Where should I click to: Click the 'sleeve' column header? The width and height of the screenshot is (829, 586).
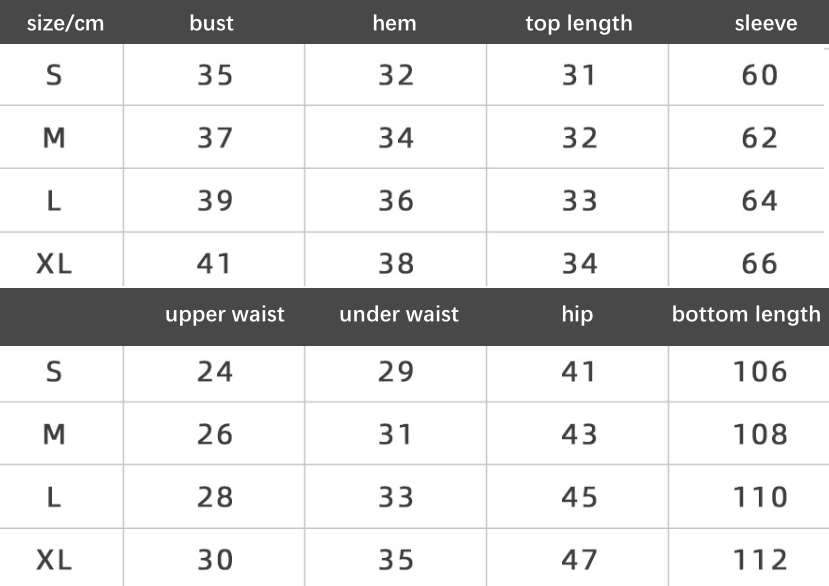pos(766,23)
